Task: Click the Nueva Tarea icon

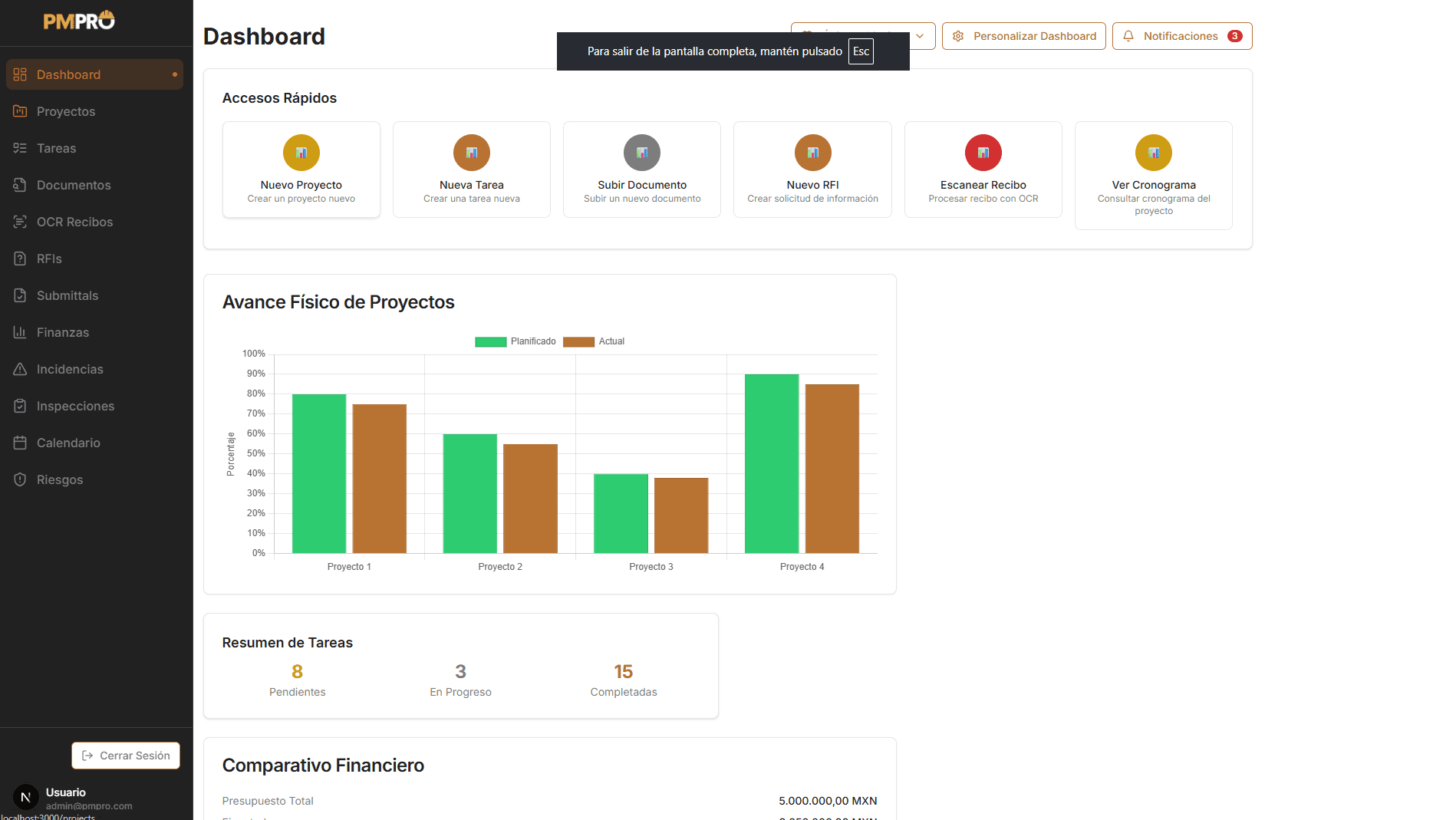Action: point(471,153)
